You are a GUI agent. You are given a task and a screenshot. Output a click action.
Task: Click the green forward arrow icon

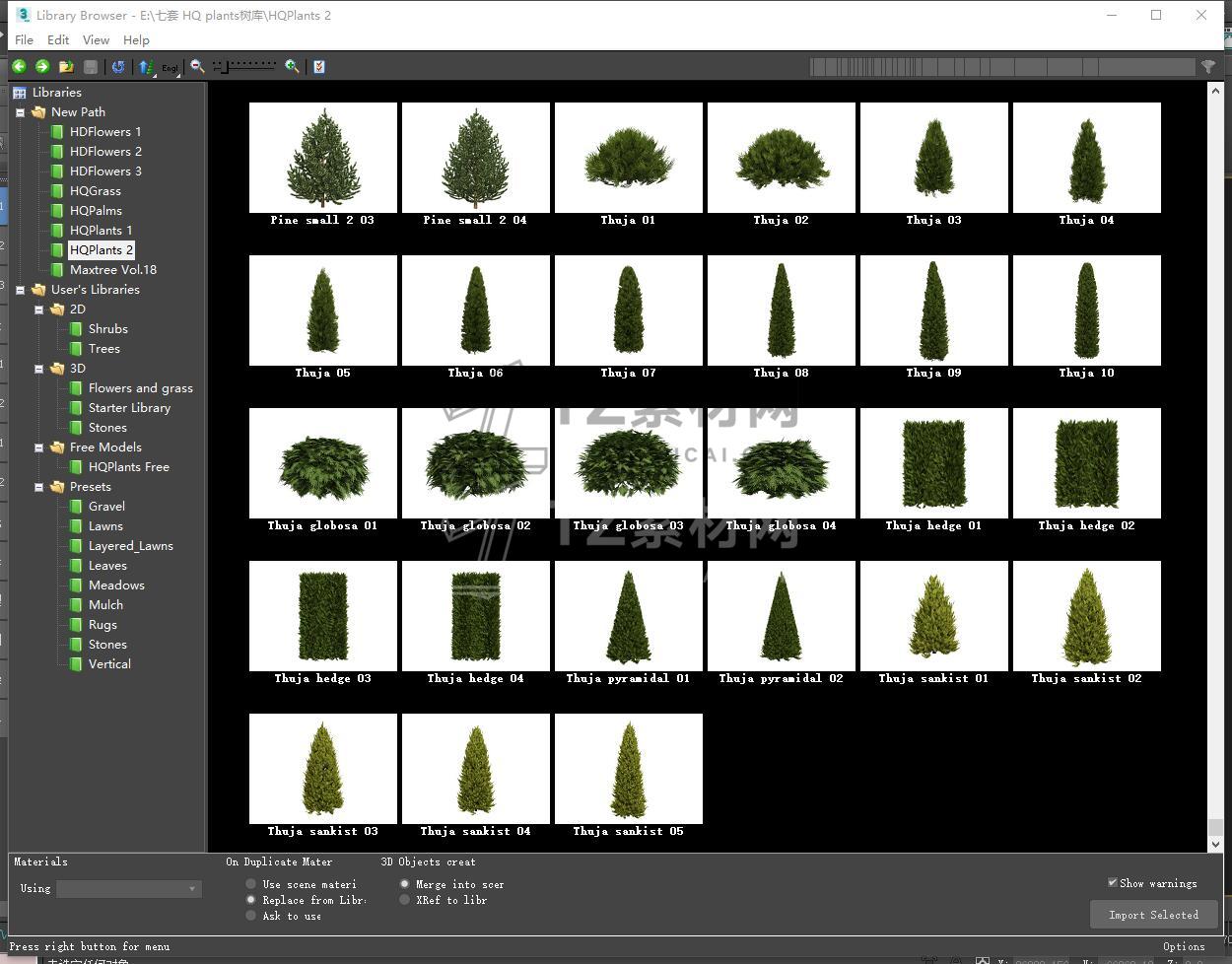click(42, 66)
